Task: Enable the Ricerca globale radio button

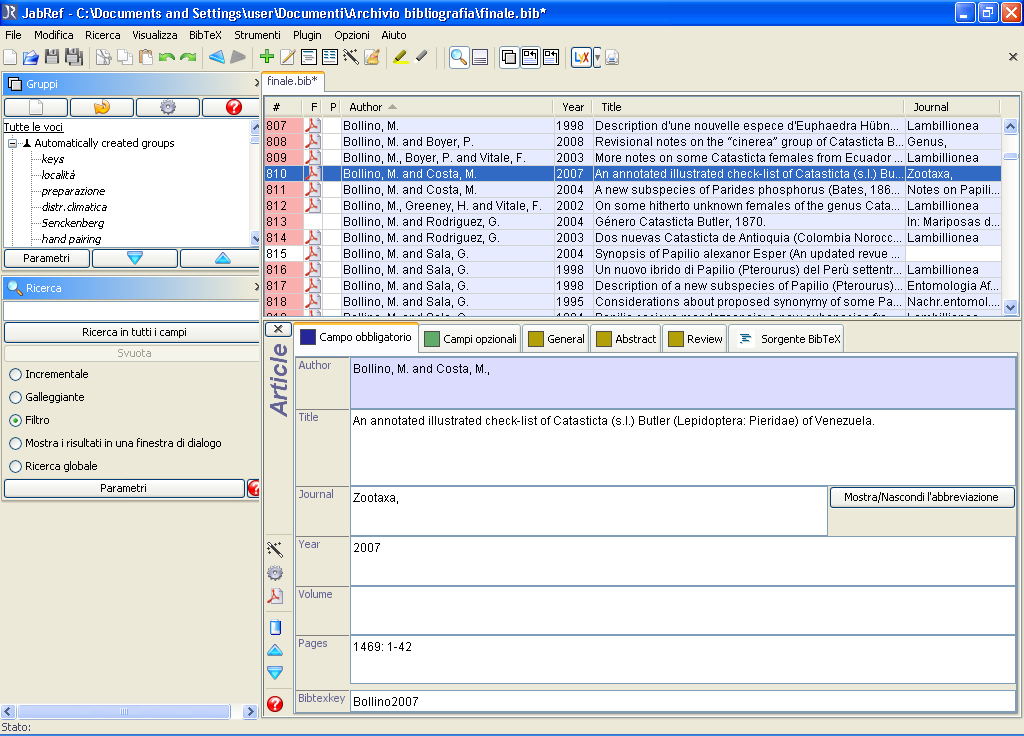Action: pyautogui.click(x=16, y=466)
